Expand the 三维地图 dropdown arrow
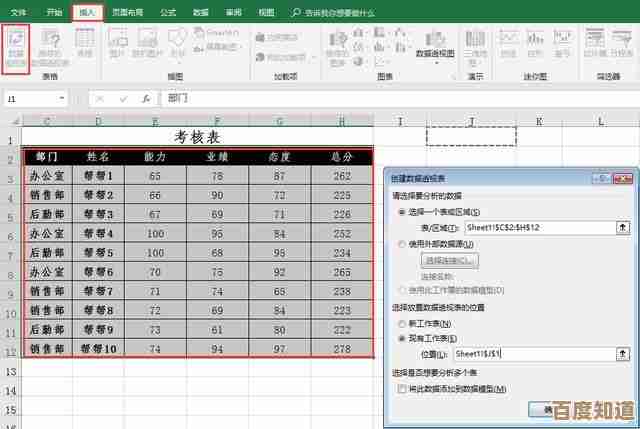 475,62
